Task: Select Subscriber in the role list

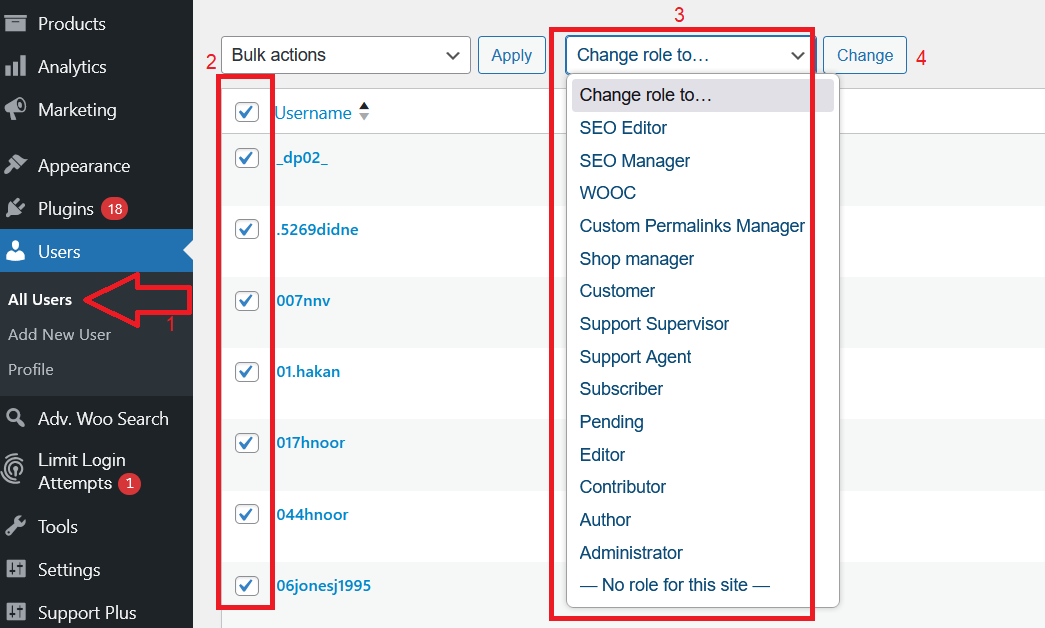Action: (621, 389)
